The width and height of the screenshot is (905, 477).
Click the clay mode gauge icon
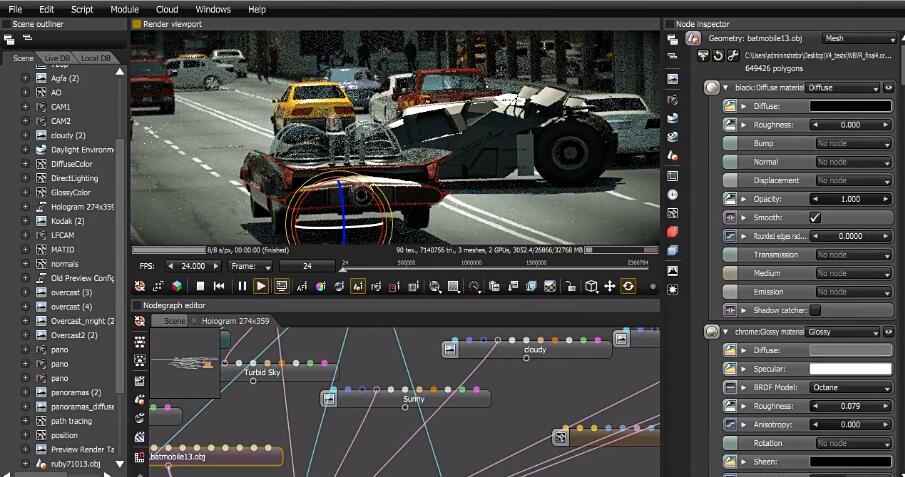point(474,286)
